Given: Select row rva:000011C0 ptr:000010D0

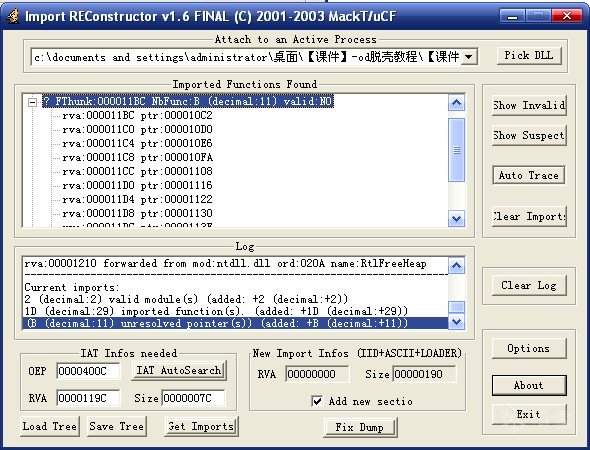Looking at the screenshot, I should [x=137, y=129].
